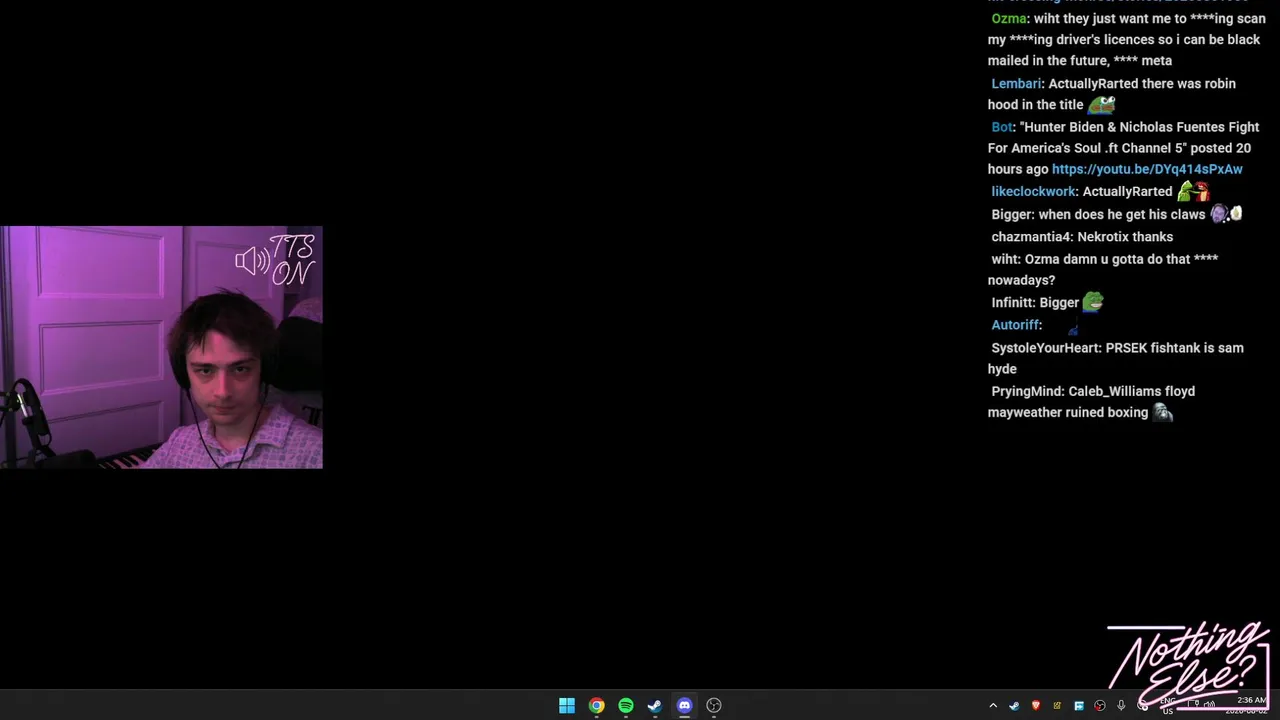Open Google Chrome from the taskbar
The image size is (1280, 720).
click(x=596, y=705)
